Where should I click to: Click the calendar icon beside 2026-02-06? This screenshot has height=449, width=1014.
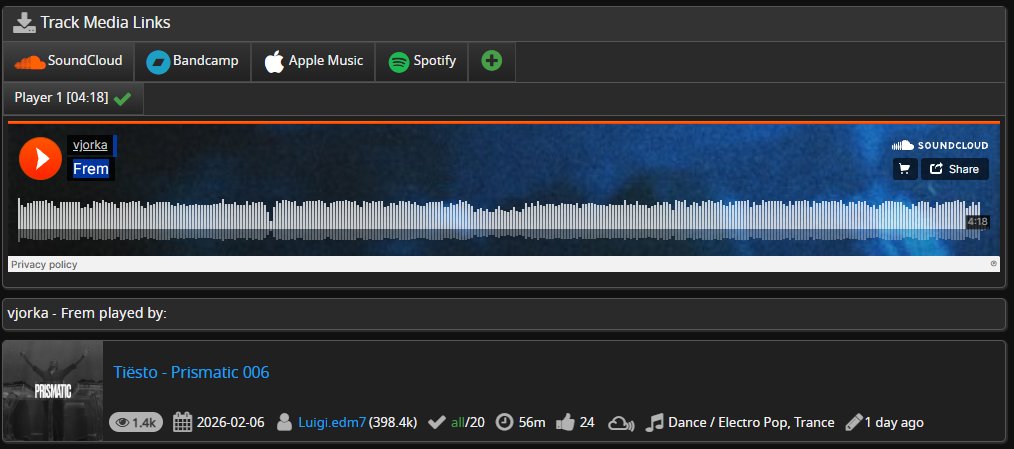[x=183, y=422]
